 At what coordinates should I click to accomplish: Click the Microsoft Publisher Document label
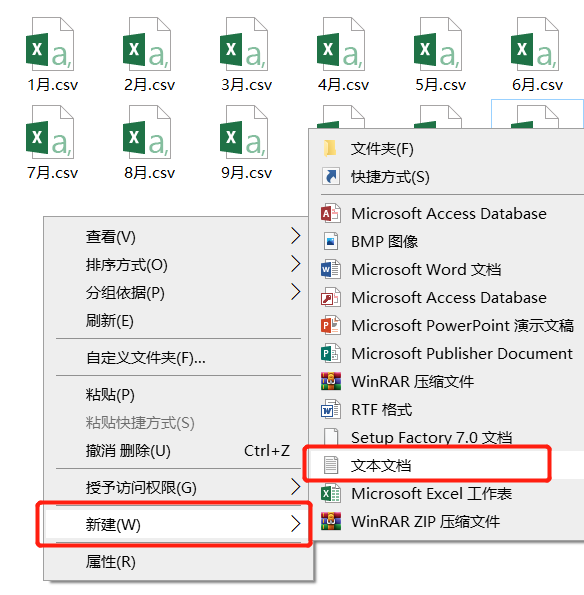pos(462,354)
